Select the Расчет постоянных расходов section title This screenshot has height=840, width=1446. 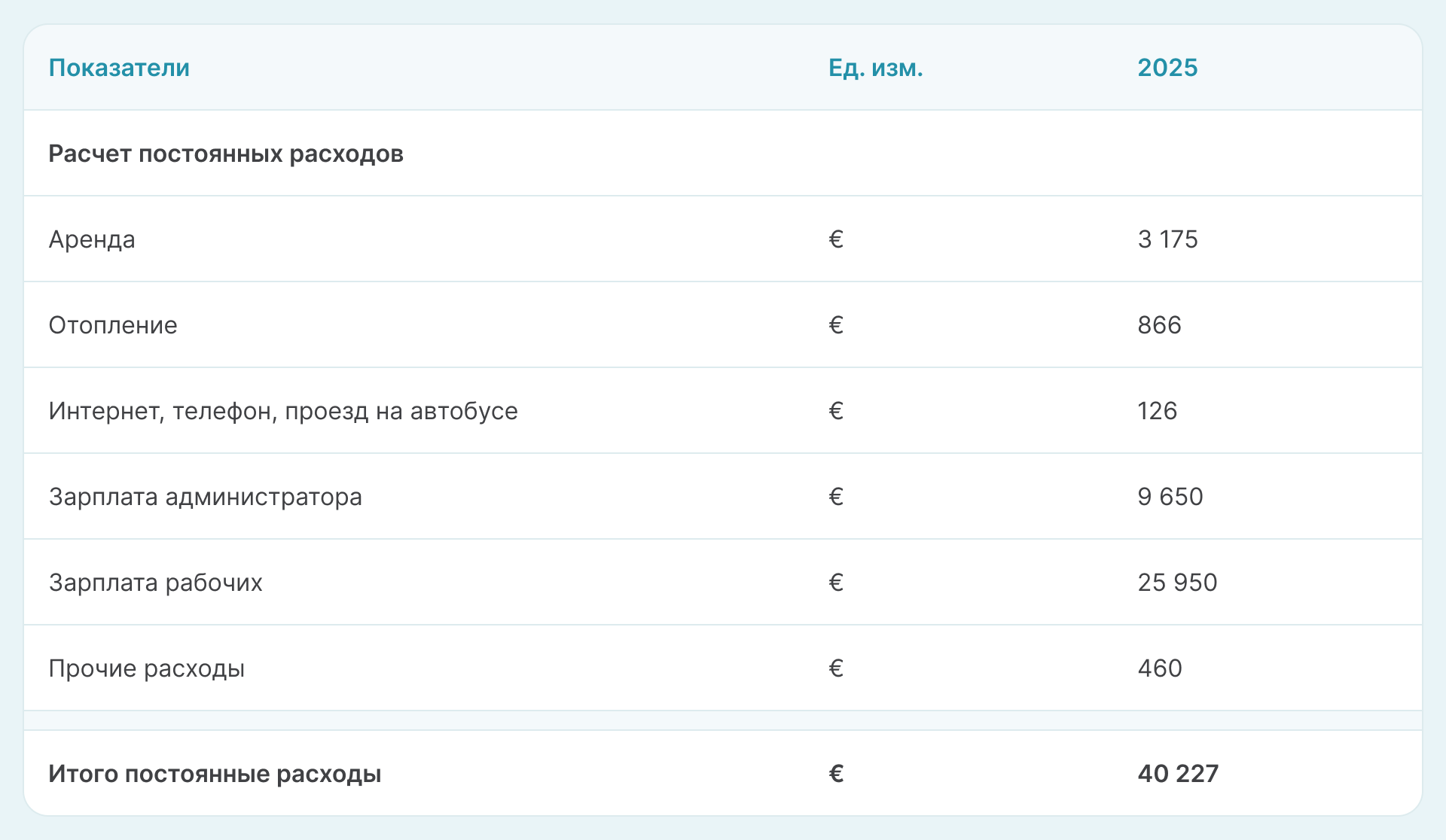226,154
